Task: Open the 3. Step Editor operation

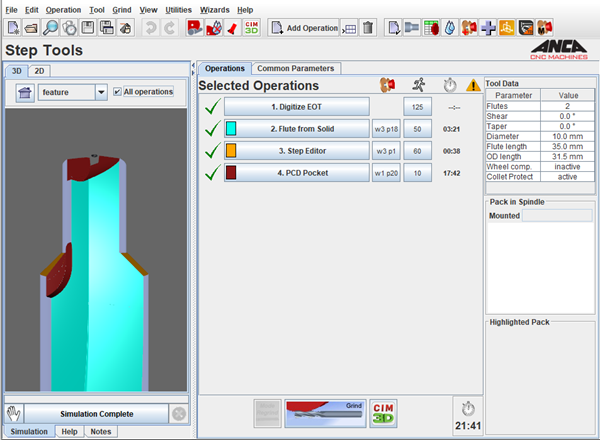Action: click(x=296, y=151)
